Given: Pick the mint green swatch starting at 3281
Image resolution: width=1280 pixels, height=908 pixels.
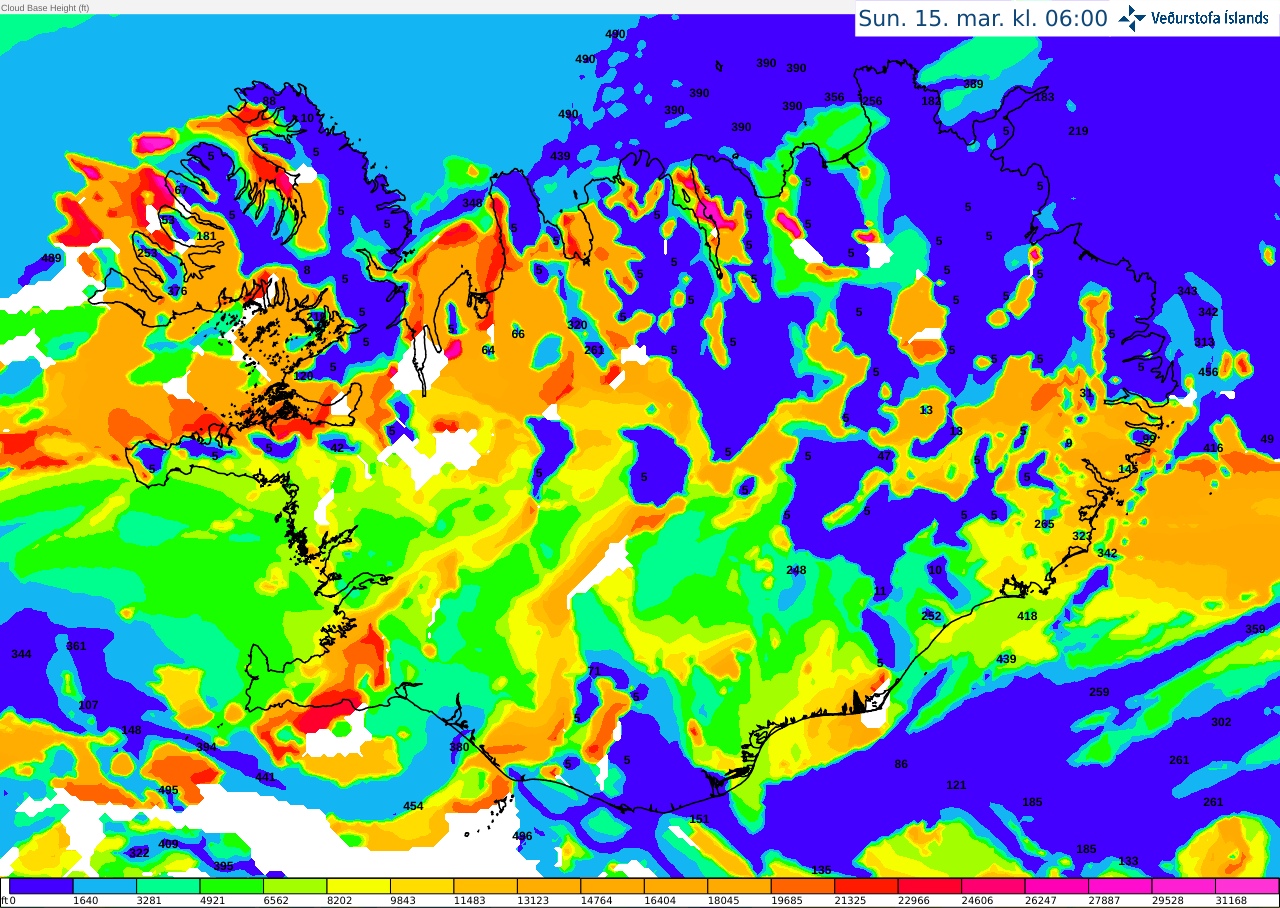Looking at the screenshot, I should pyautogui.click(x=168, y=886).
